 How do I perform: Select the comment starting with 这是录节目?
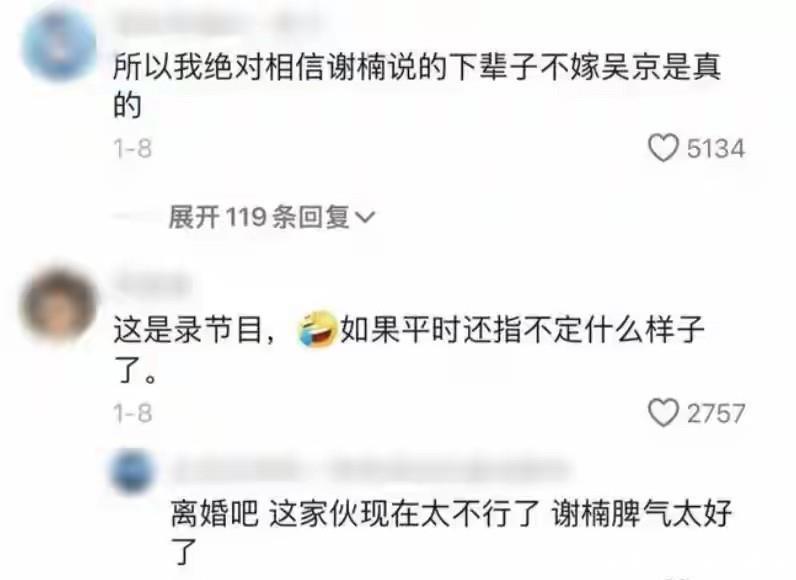(409, 349)
